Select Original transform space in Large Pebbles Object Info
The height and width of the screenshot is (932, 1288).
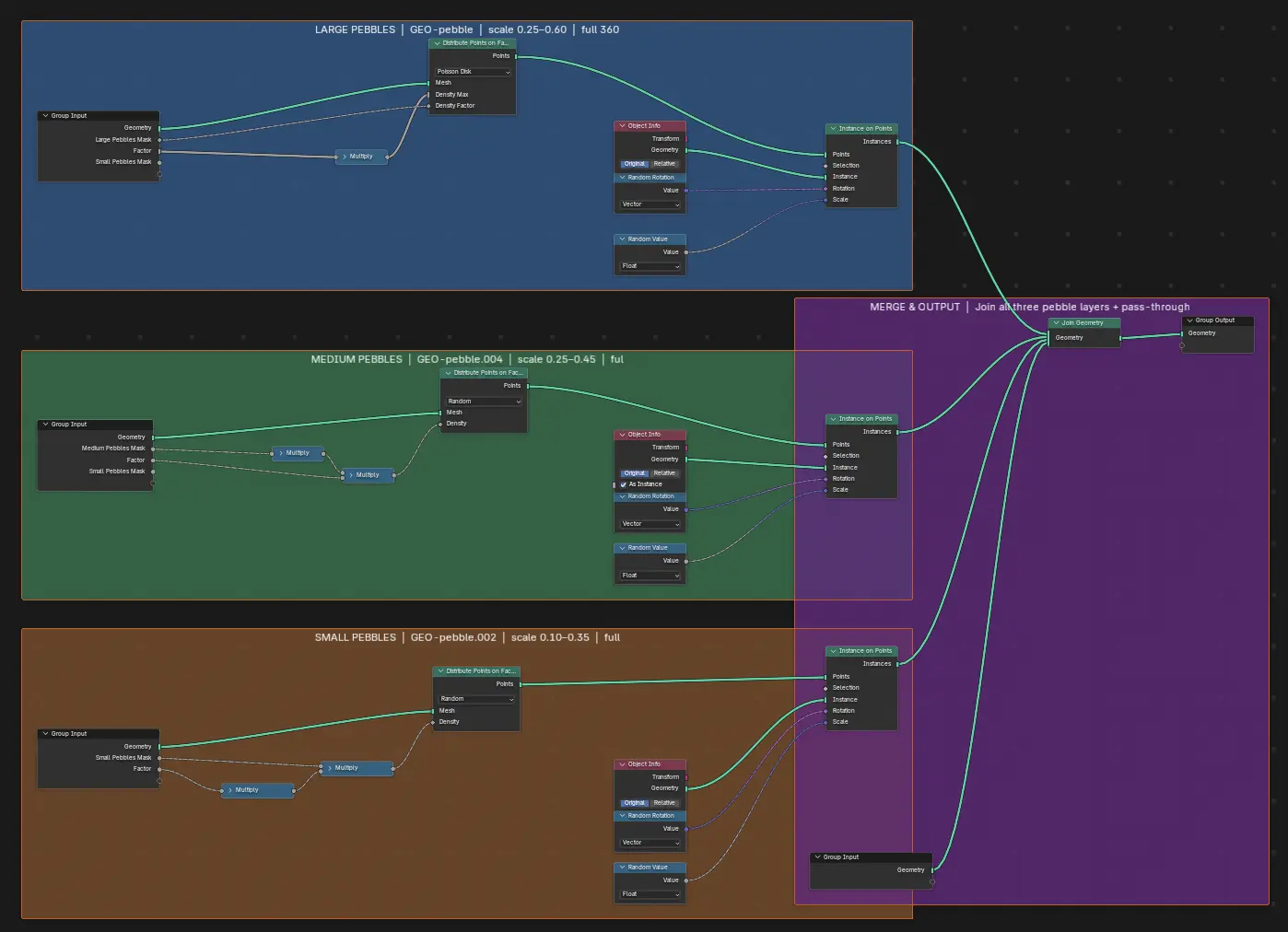[x=635, y=164]
